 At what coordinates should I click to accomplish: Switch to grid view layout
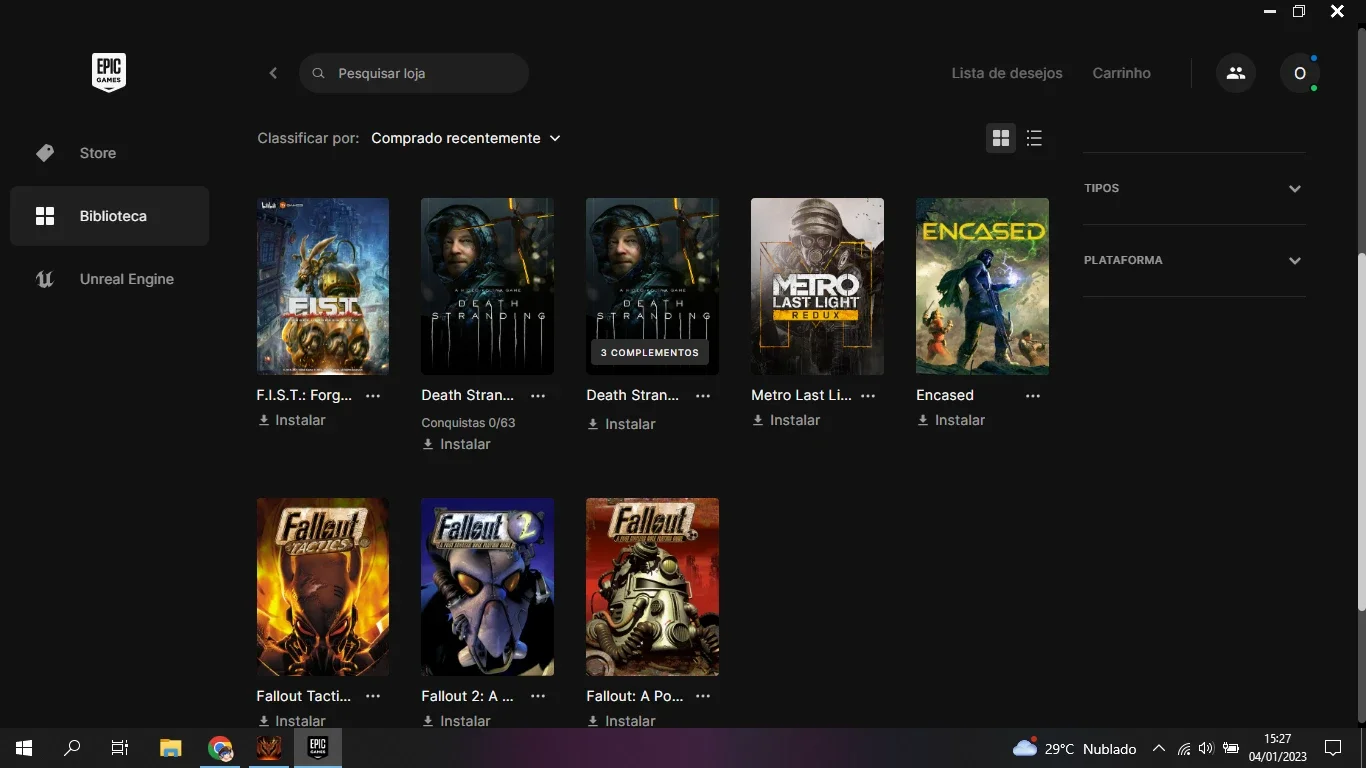coord(1000,138)
